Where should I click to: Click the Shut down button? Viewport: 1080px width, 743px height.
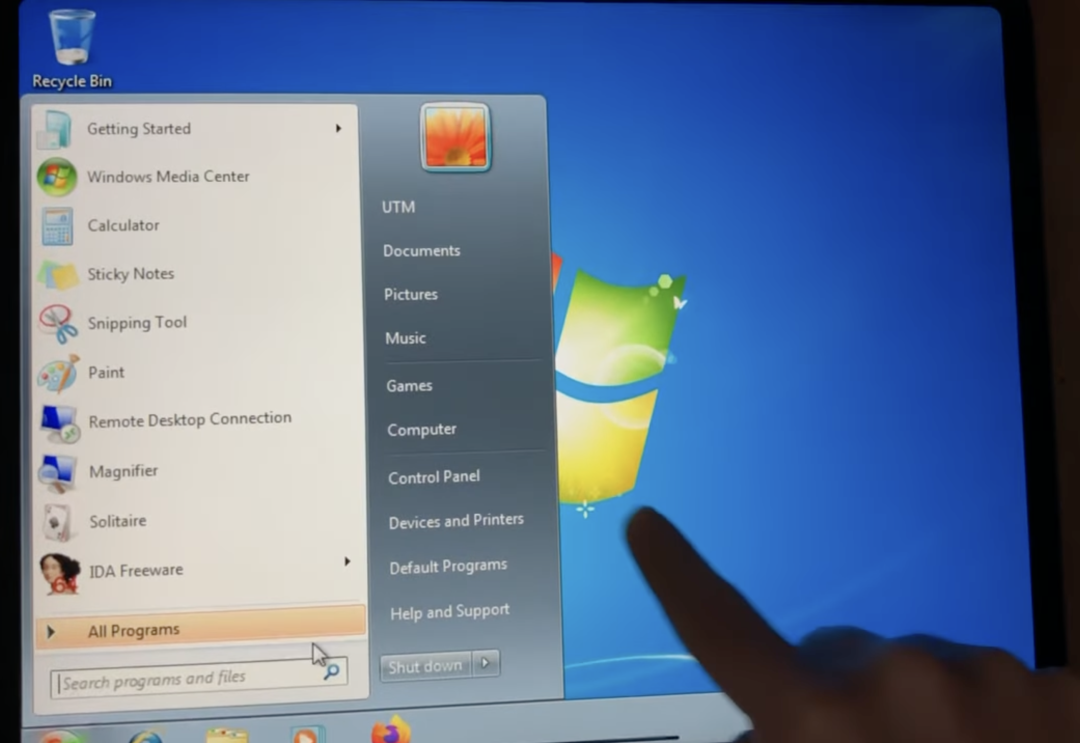pyautogui.click(x=425, y=666)
